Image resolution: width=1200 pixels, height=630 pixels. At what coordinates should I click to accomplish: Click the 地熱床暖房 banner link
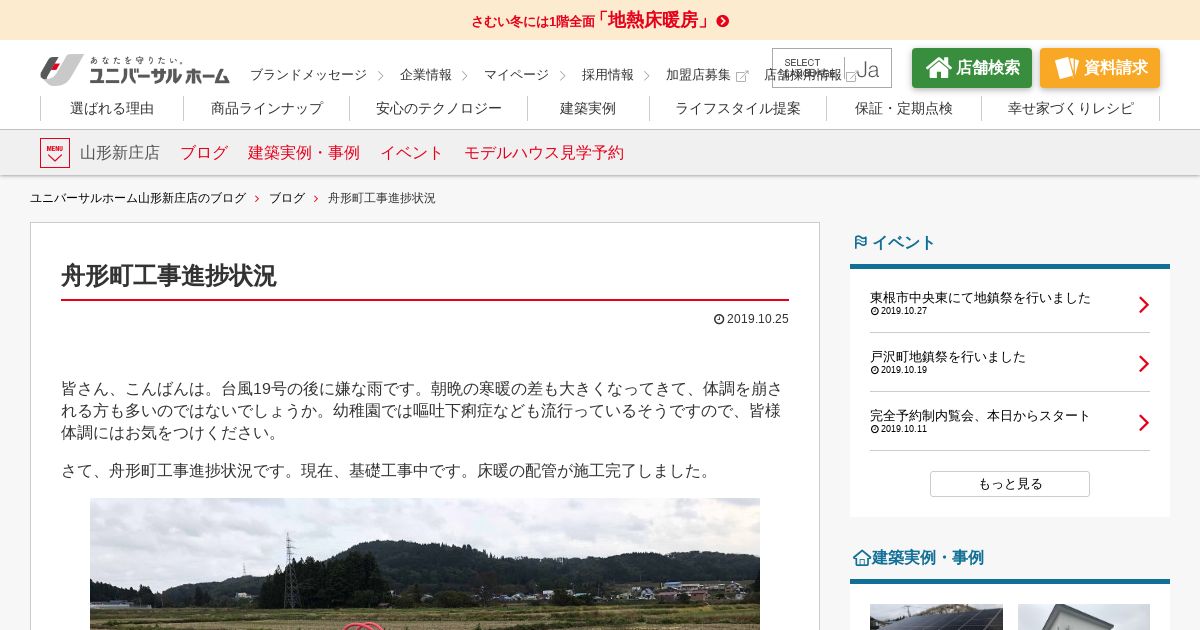[x=600, y=20]
